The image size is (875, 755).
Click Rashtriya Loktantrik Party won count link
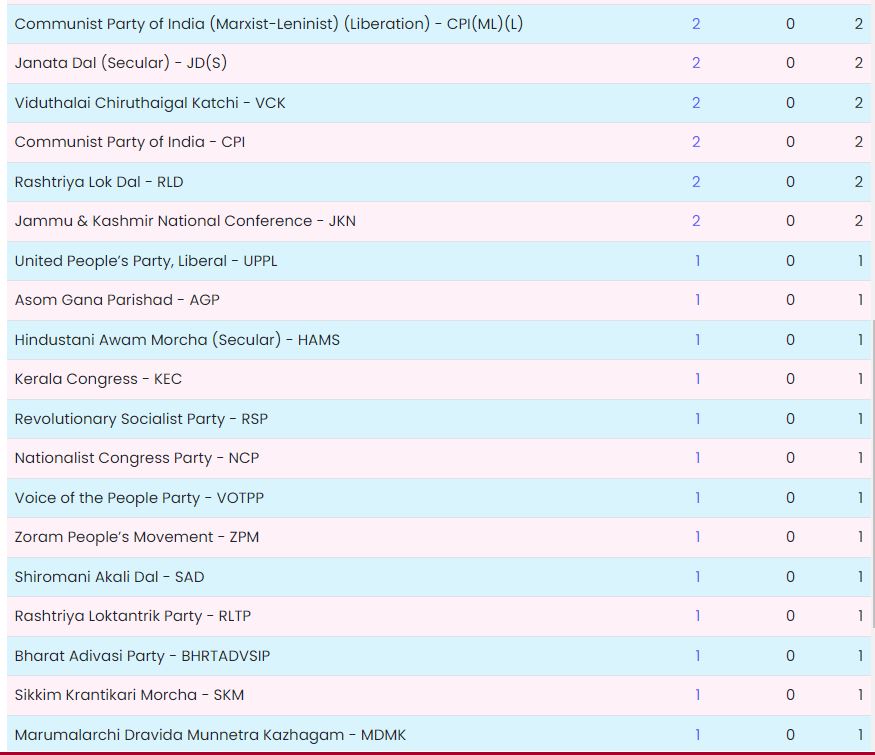697,616
